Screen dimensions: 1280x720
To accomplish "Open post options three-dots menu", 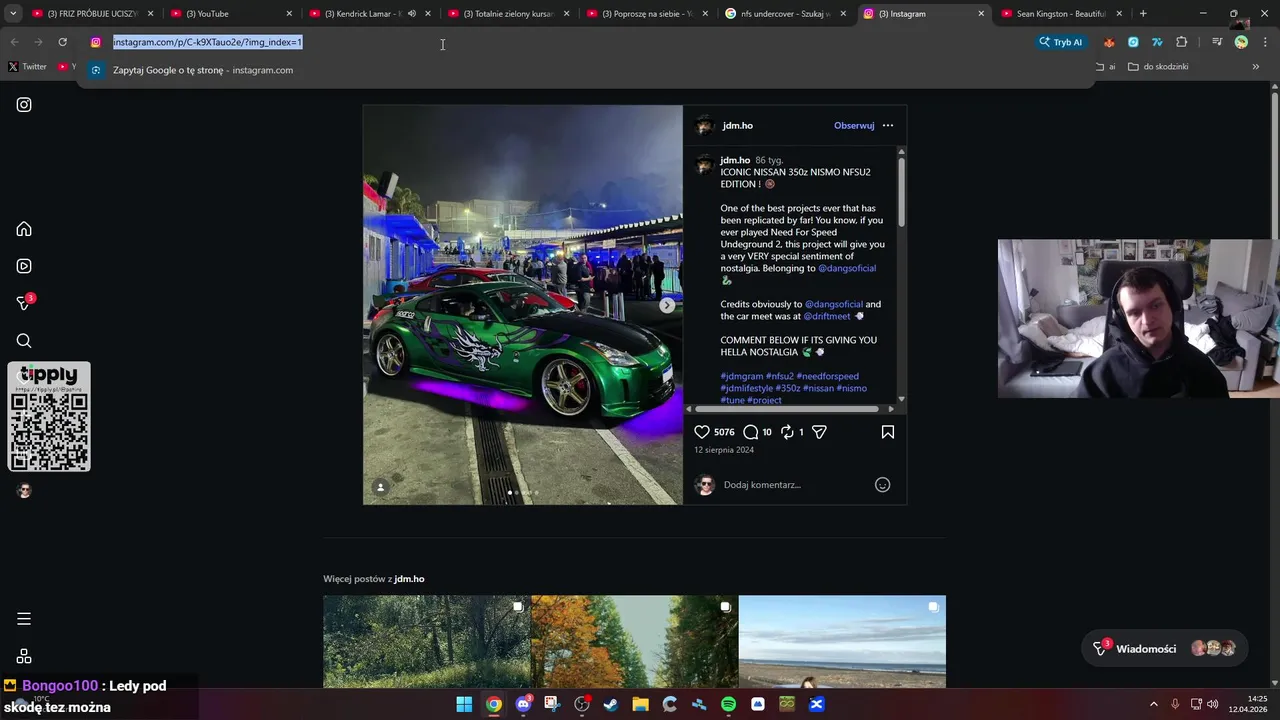I will (888, 126).
